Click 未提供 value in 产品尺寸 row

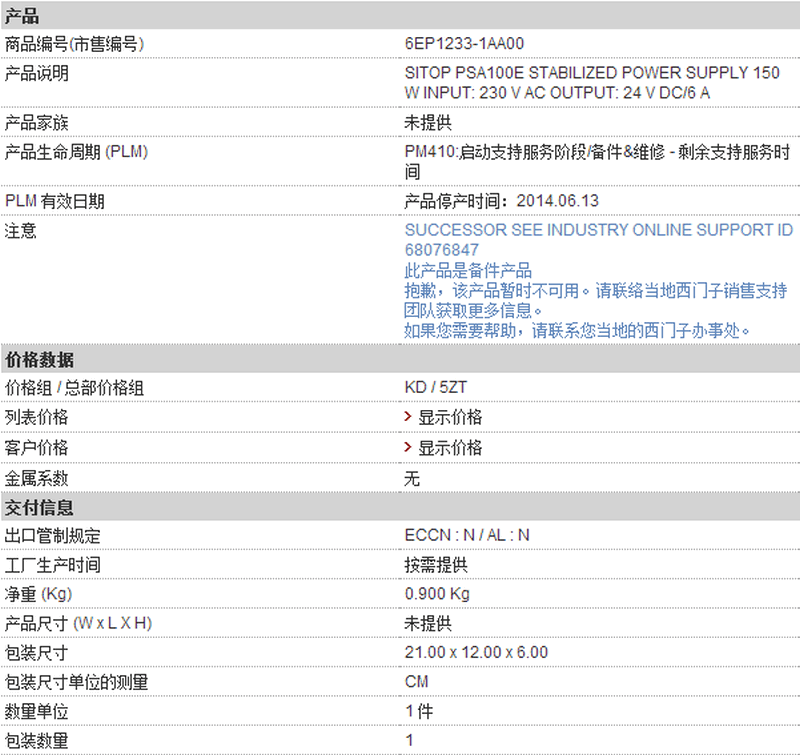[x=428, y=623]
